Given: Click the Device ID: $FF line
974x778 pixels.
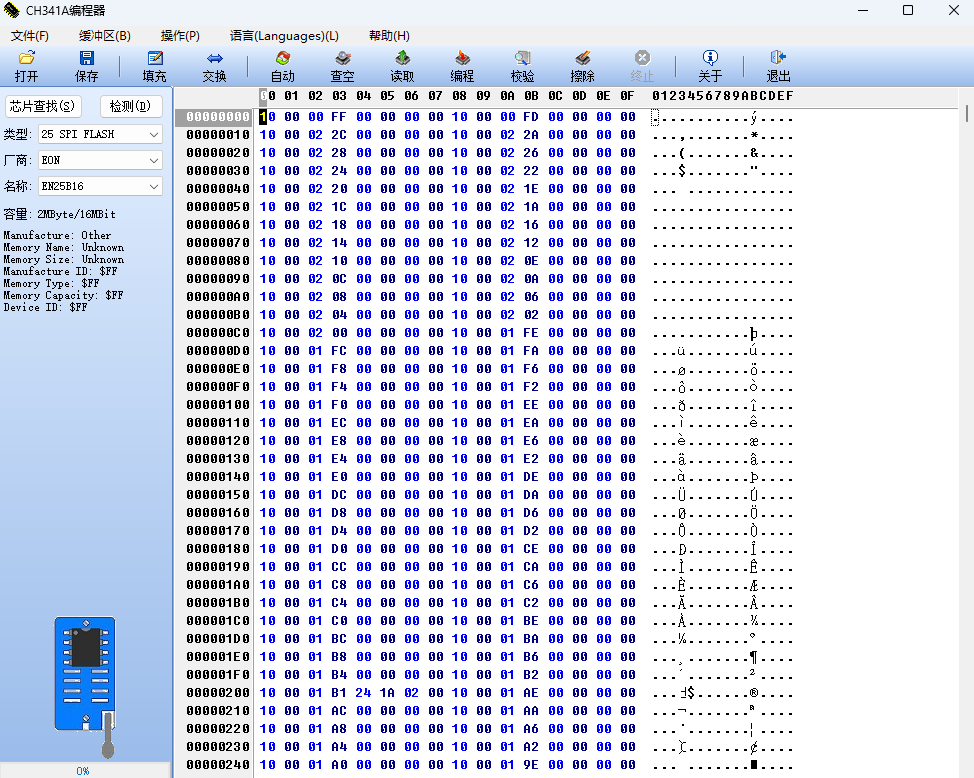Looking at the screenshot, I should pos(45,308).
